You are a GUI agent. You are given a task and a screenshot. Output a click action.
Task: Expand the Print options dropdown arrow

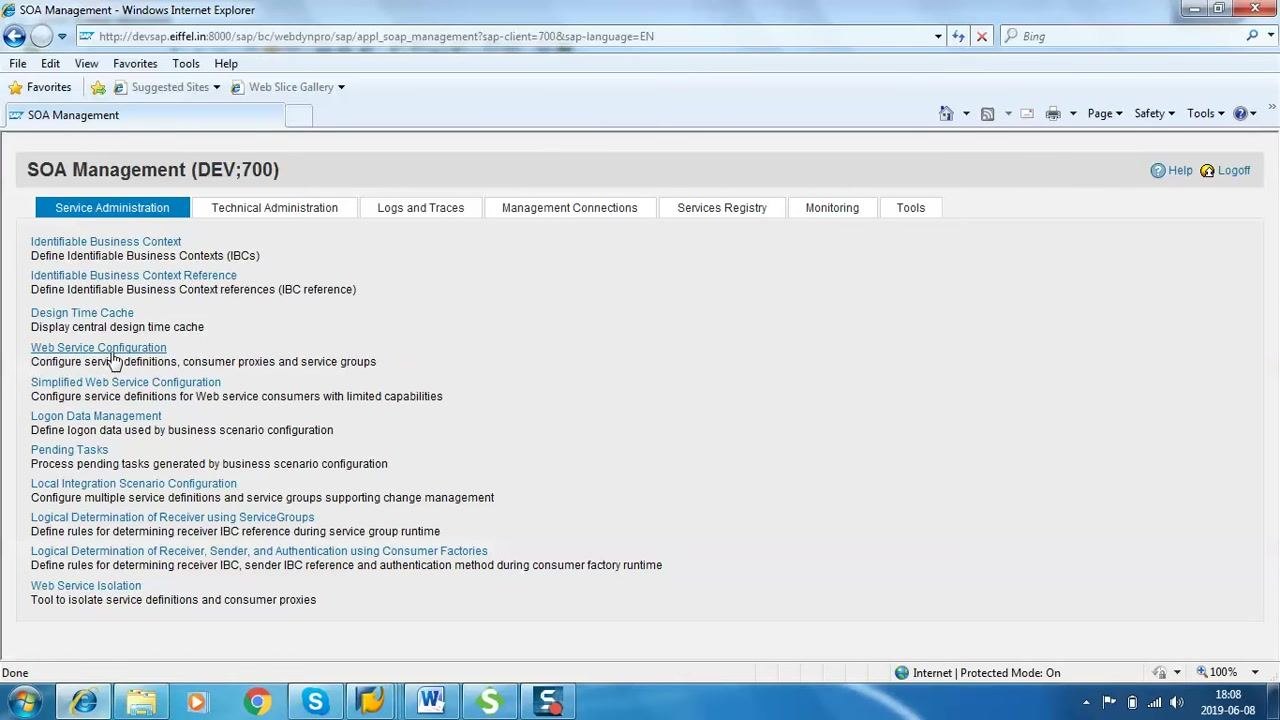(1073, 113)
